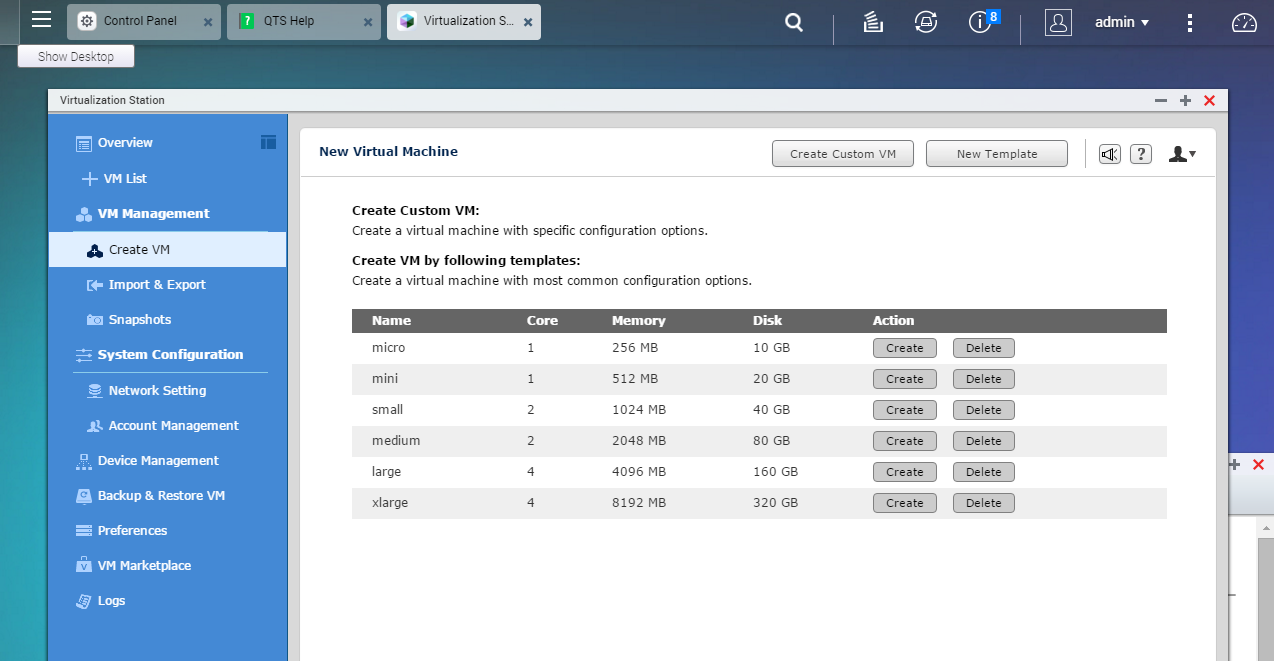Click the Disk column header
The height and width of the screenshot is (661, 1274).
pyautogui.click(x=767, y=321)
